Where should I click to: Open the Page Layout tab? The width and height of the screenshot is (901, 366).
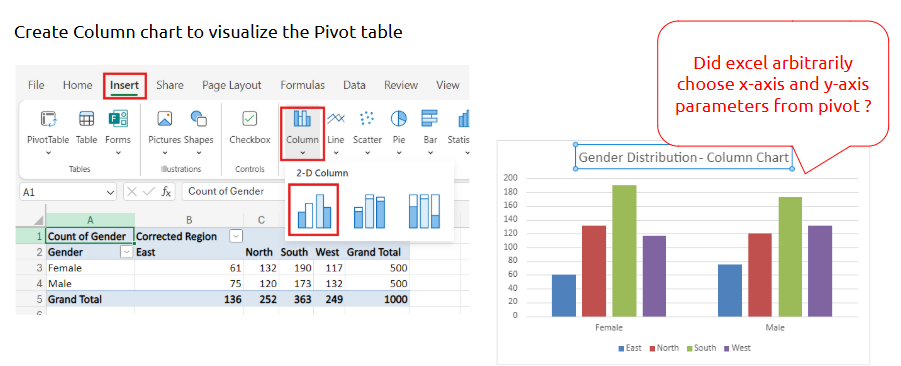click(232, 85)
